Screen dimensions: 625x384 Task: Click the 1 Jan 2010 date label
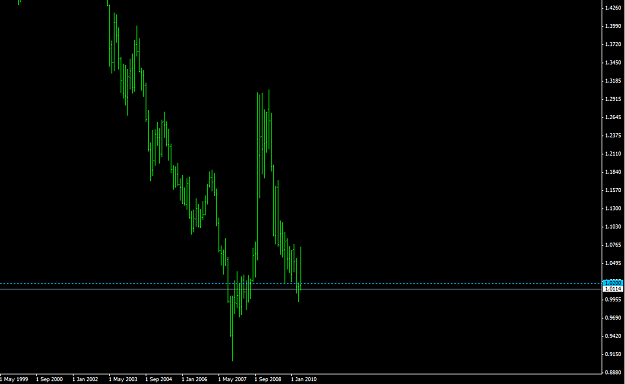[304, 379]
